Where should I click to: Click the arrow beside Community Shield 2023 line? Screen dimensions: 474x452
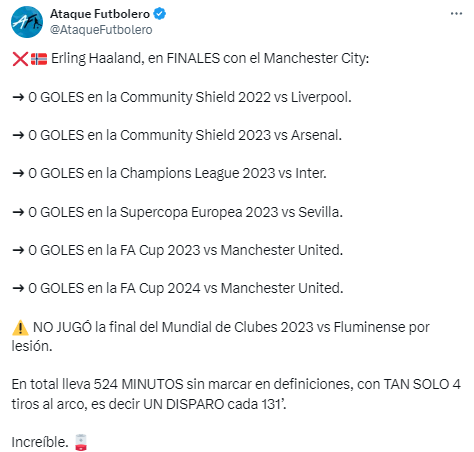click(18, 135)
